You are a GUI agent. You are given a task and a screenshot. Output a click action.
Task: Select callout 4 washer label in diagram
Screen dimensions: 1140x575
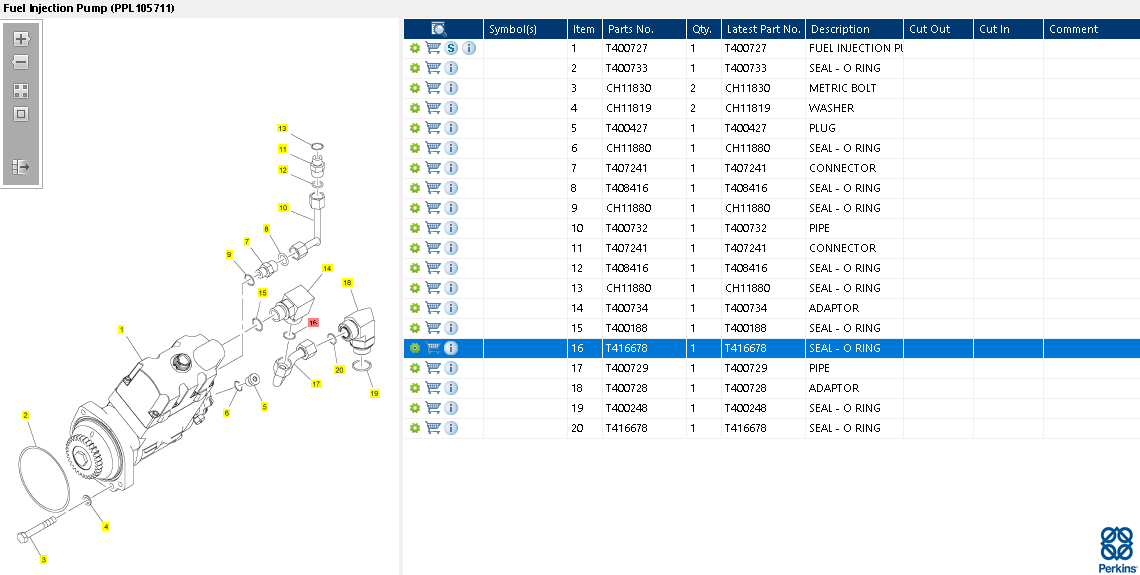point(105,526)
